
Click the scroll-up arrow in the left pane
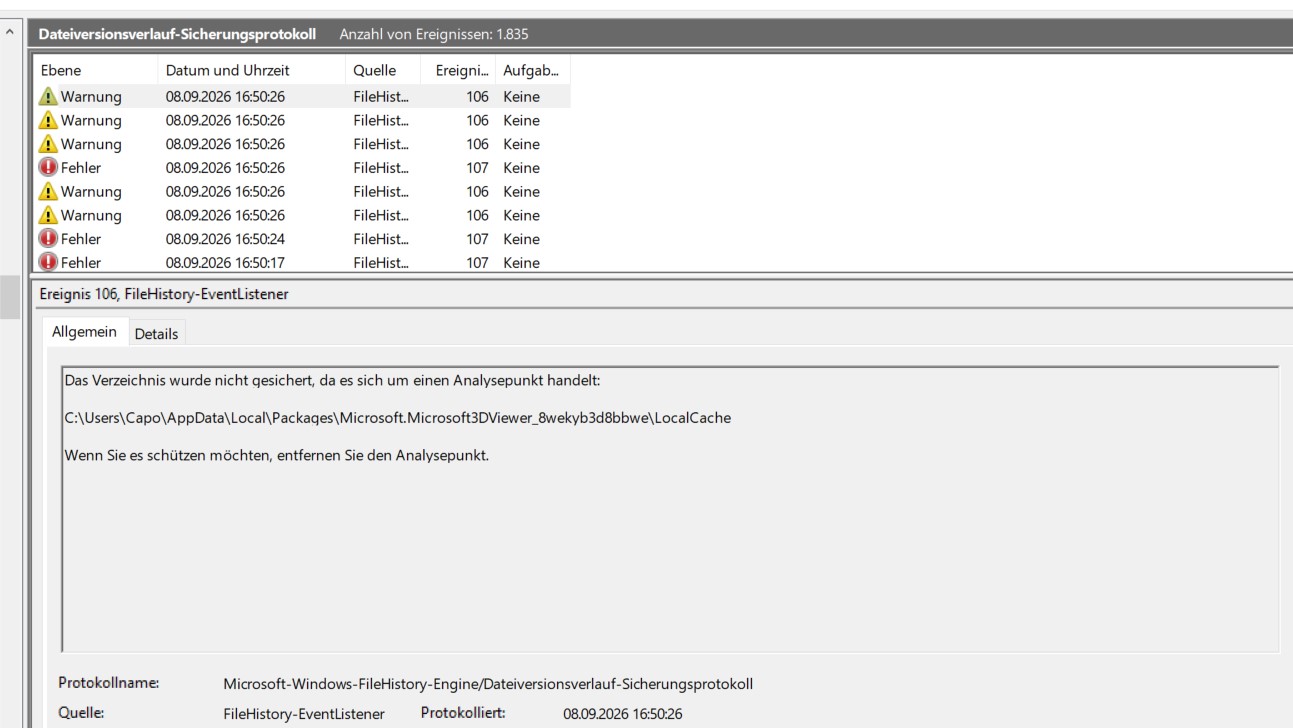(x=10, y=33)
